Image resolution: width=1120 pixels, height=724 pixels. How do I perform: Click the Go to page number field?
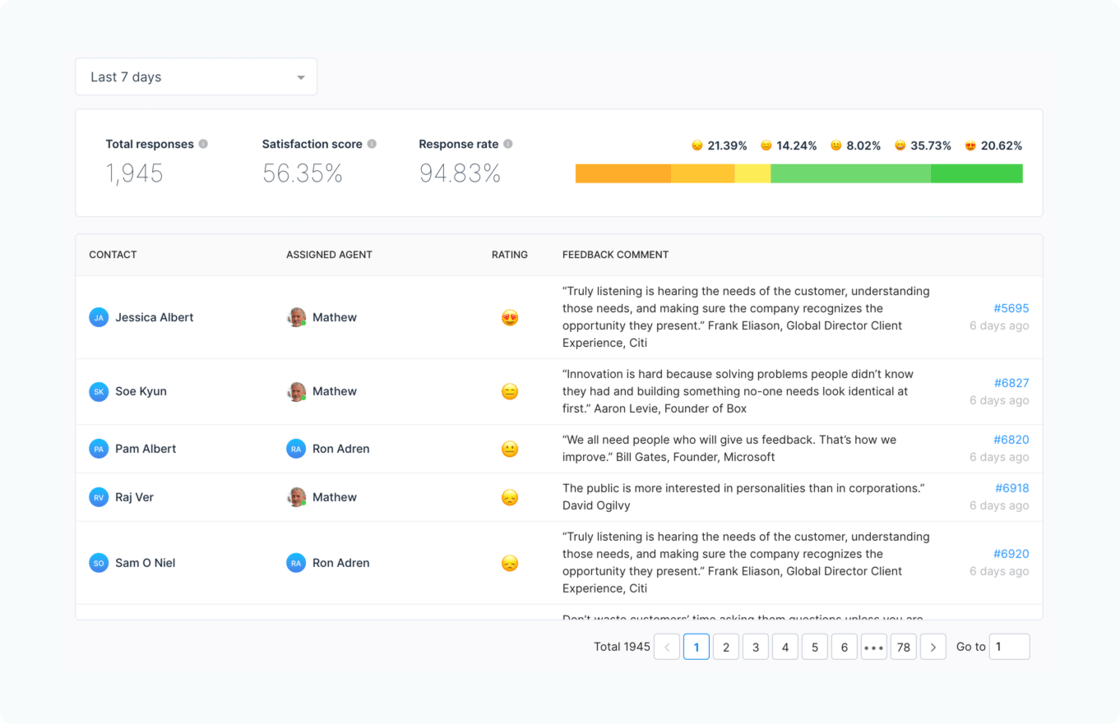[x=1009, y=647]
